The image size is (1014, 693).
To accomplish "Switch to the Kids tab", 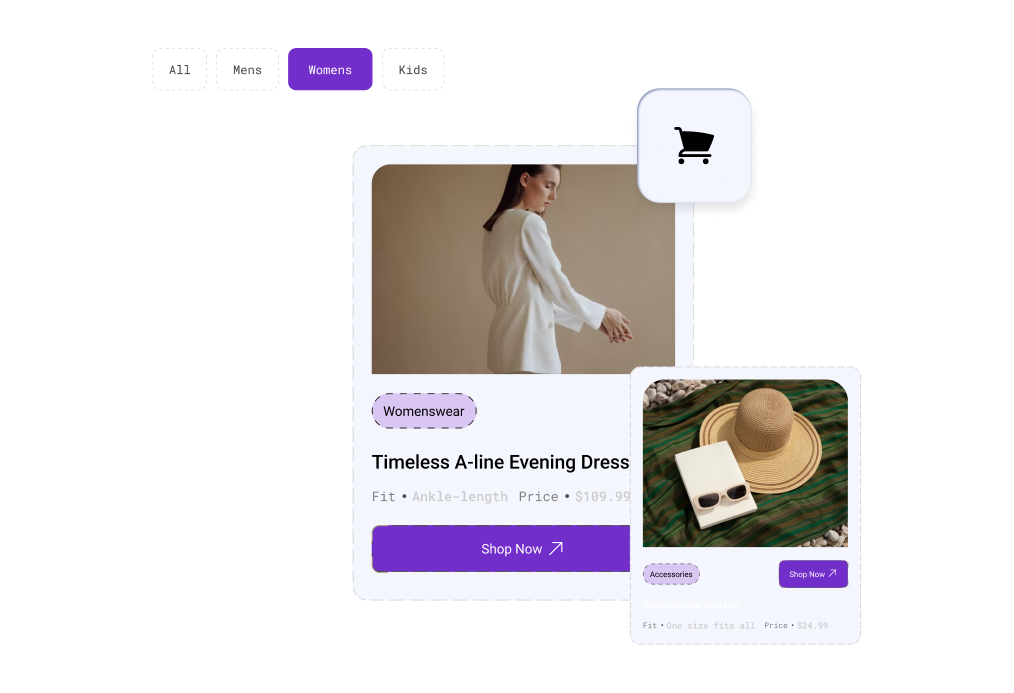I will point(413,69).
